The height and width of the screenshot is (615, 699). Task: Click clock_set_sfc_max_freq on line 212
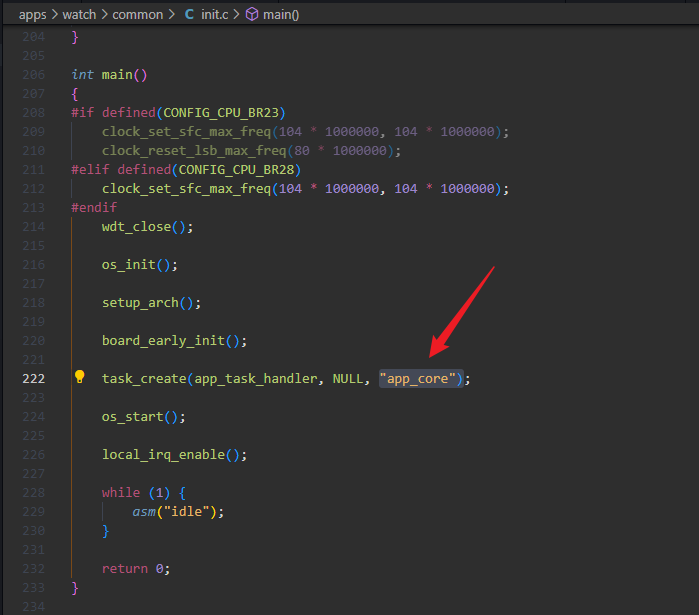tap(186, 189)
